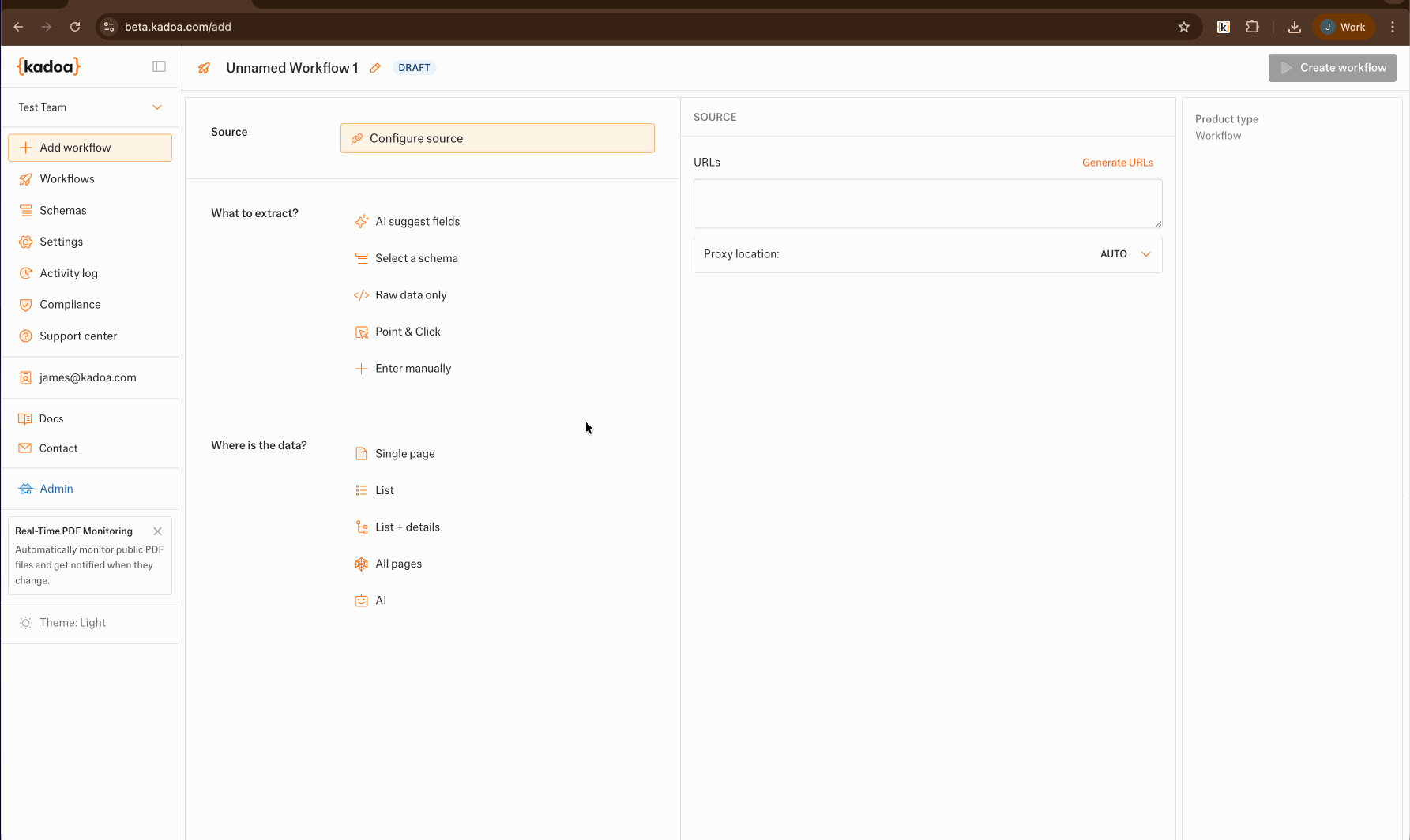Click the Generate URLs link

[x=1117, y=163]
